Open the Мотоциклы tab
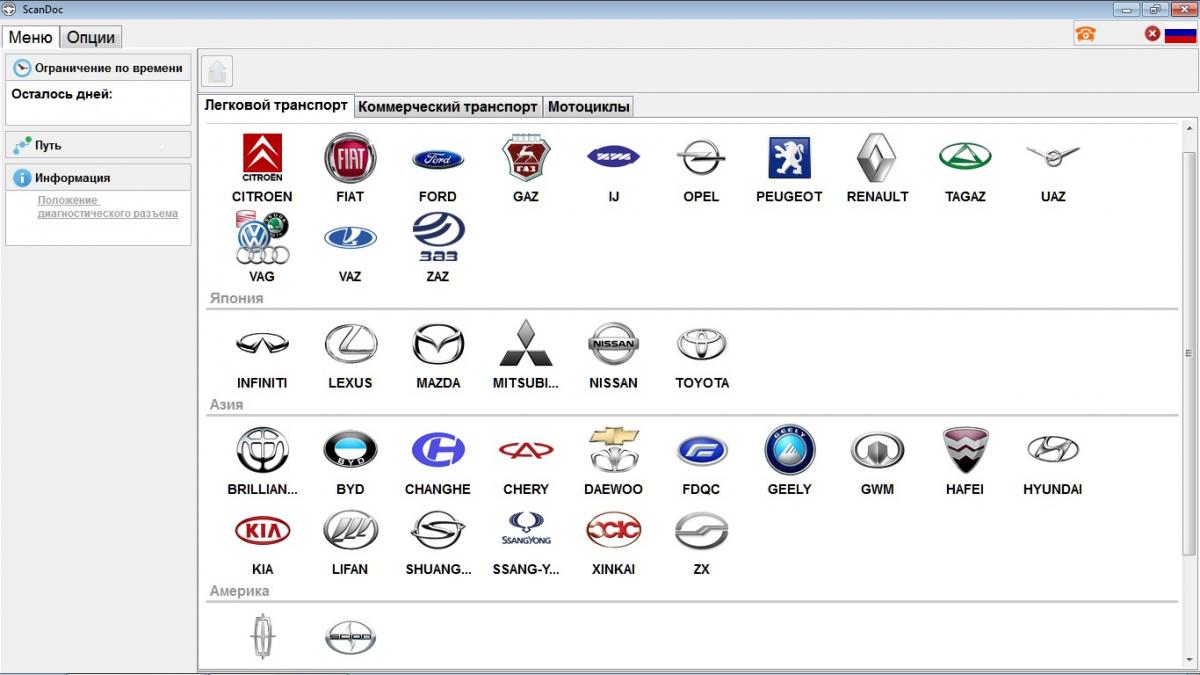 [x=589, y=106]
